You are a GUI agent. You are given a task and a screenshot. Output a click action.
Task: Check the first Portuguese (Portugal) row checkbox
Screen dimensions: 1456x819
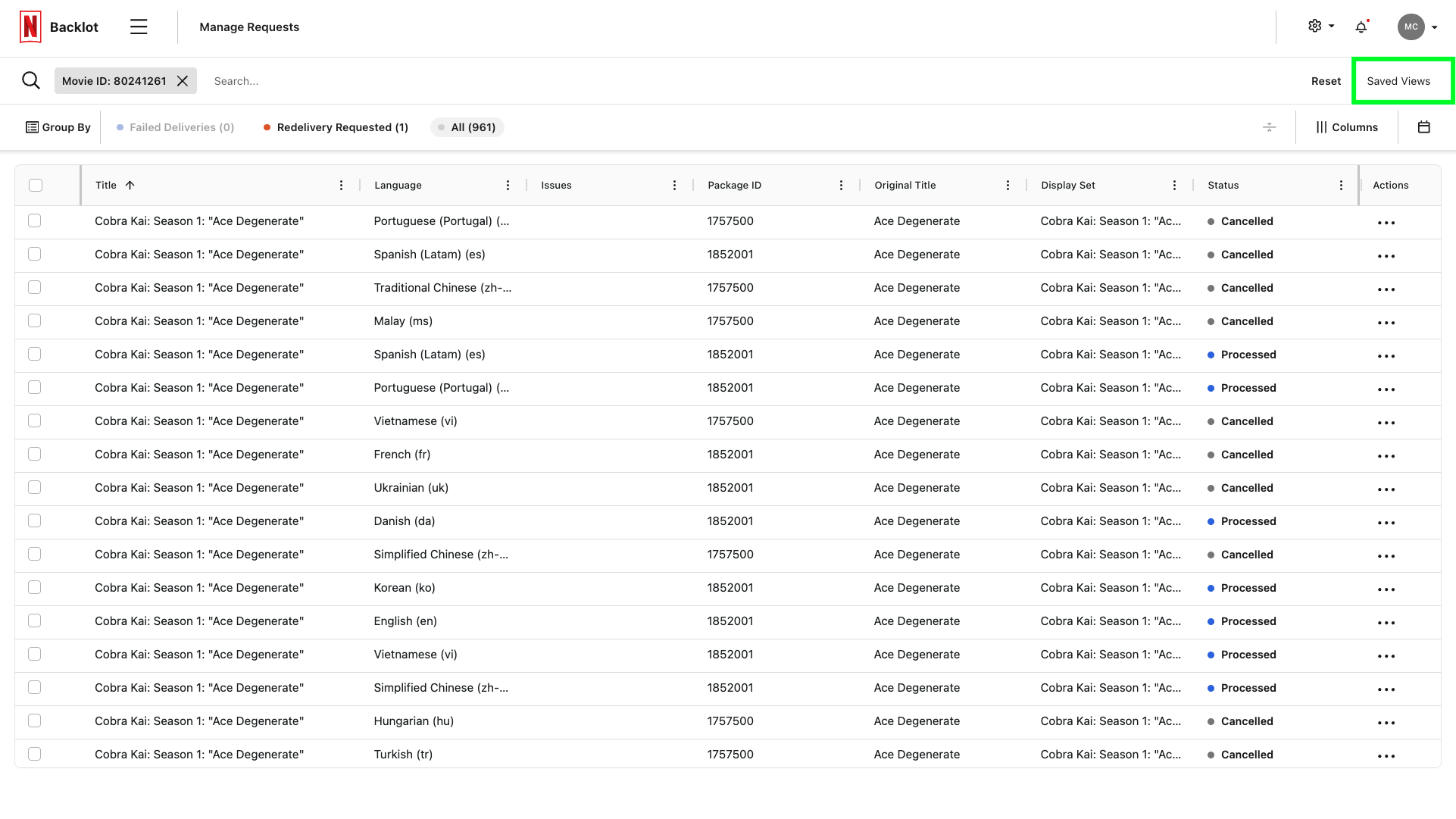click(x=34, y=220)
